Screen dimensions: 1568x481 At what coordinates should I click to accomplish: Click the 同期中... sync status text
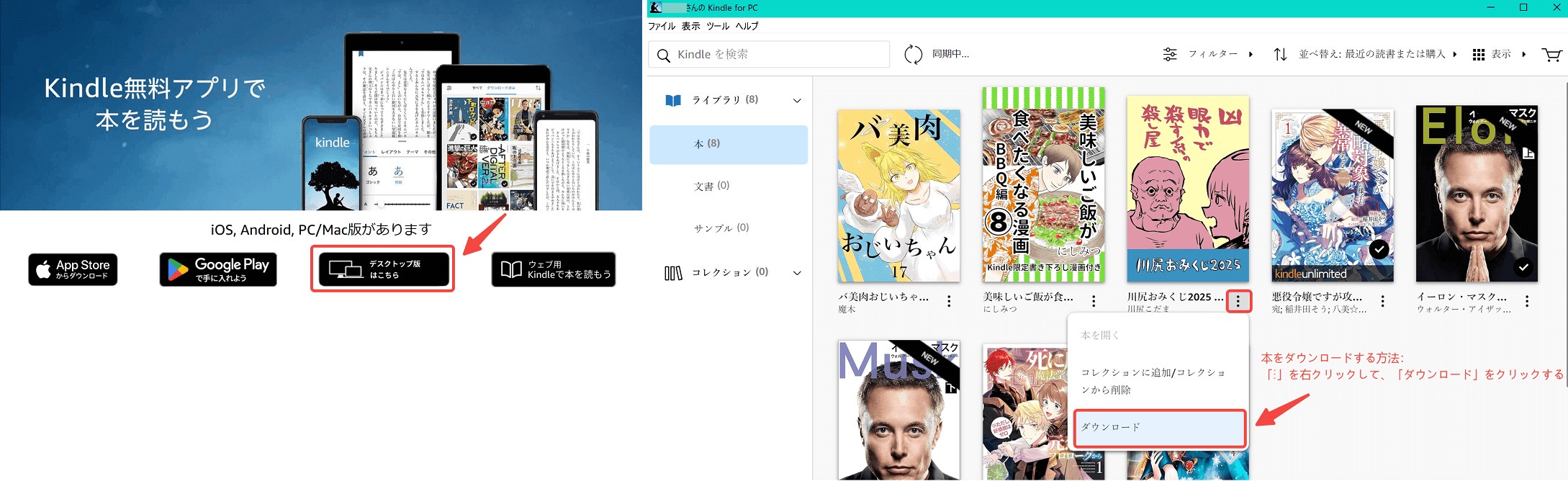tap(950, 54)
